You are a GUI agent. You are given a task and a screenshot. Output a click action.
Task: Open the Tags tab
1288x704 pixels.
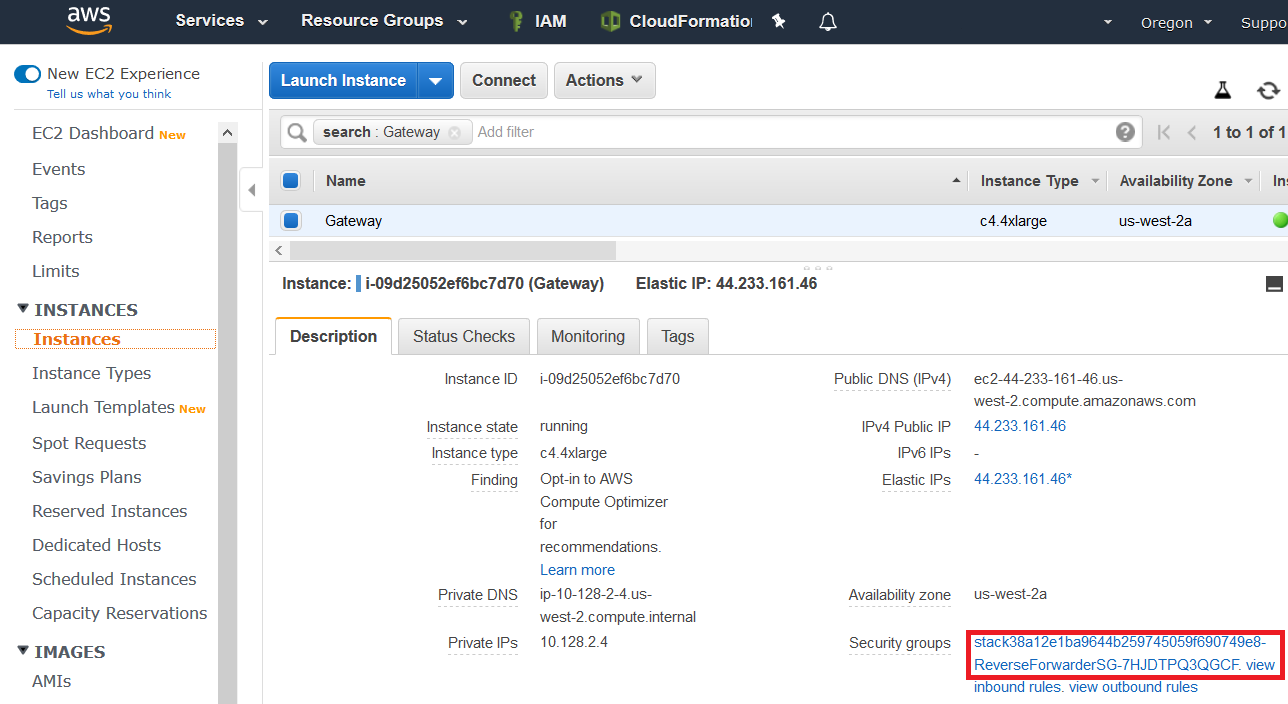pyautogui.click(x=677, y=336)
